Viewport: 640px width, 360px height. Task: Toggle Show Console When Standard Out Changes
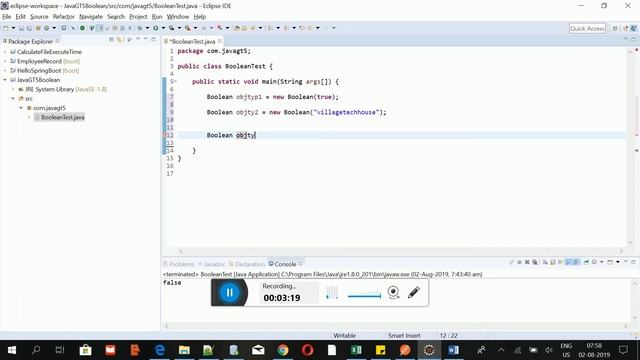568,262
